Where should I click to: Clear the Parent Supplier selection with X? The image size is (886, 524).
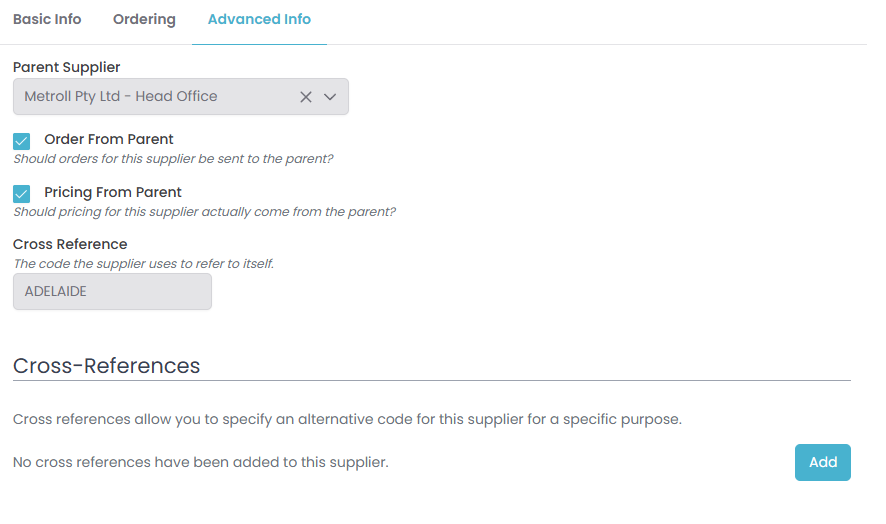coord(306,97)
